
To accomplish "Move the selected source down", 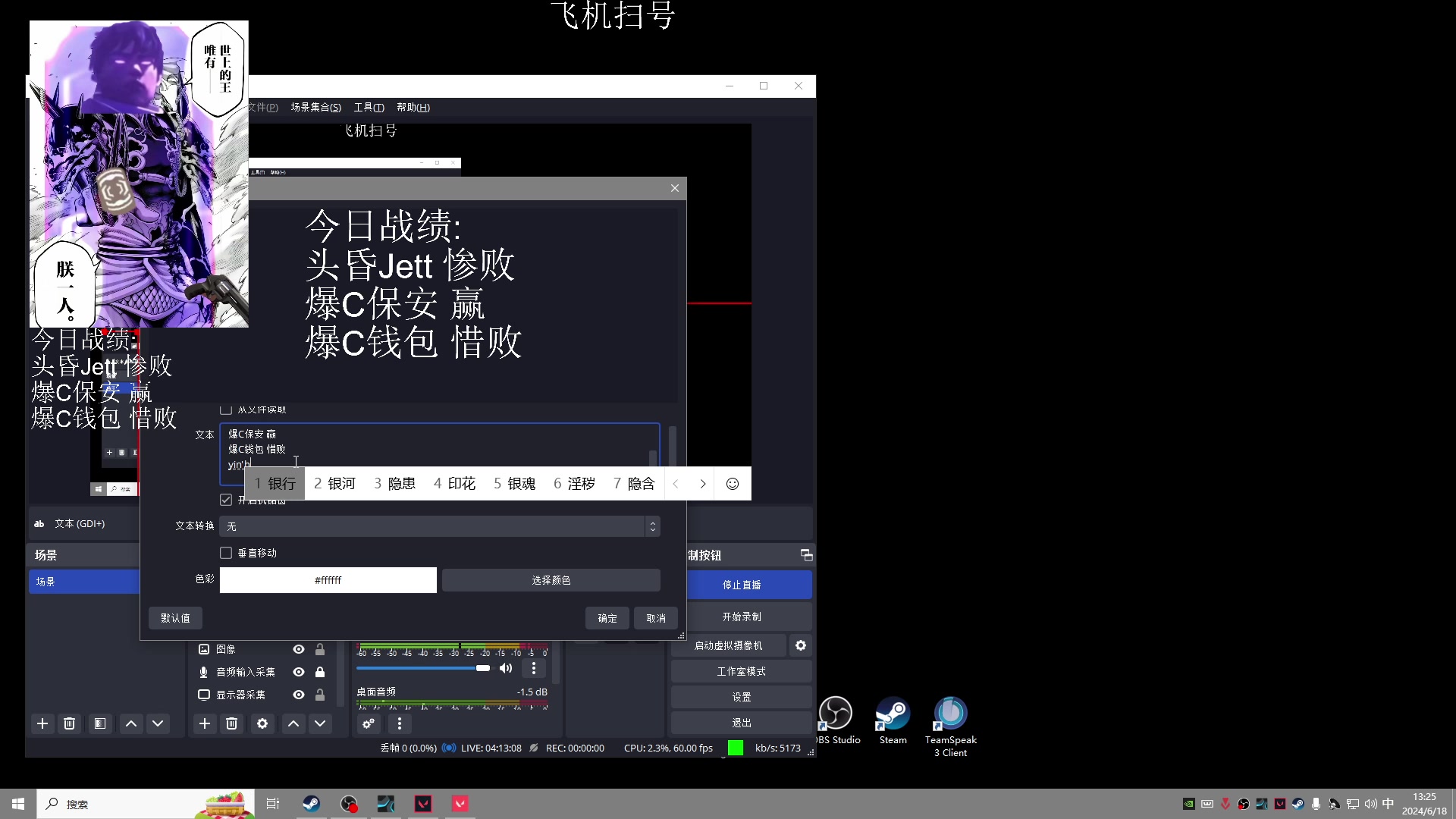I will point(320,723).
